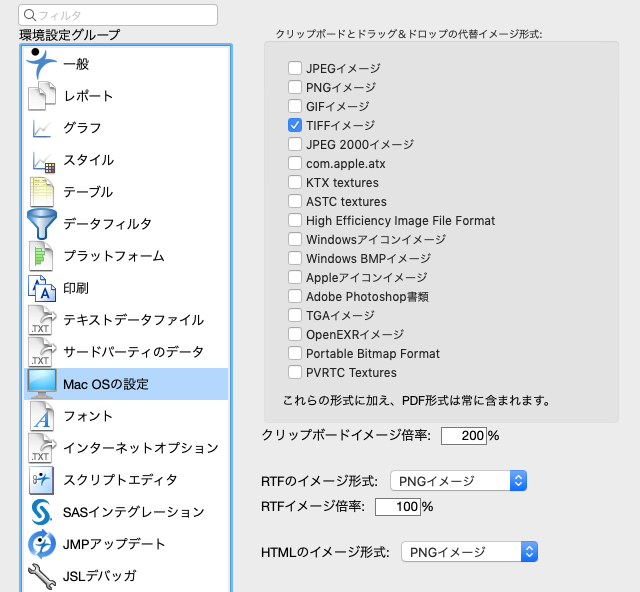Click the フィルタ search field
The image size is (640, 592).
pos(118,15)
